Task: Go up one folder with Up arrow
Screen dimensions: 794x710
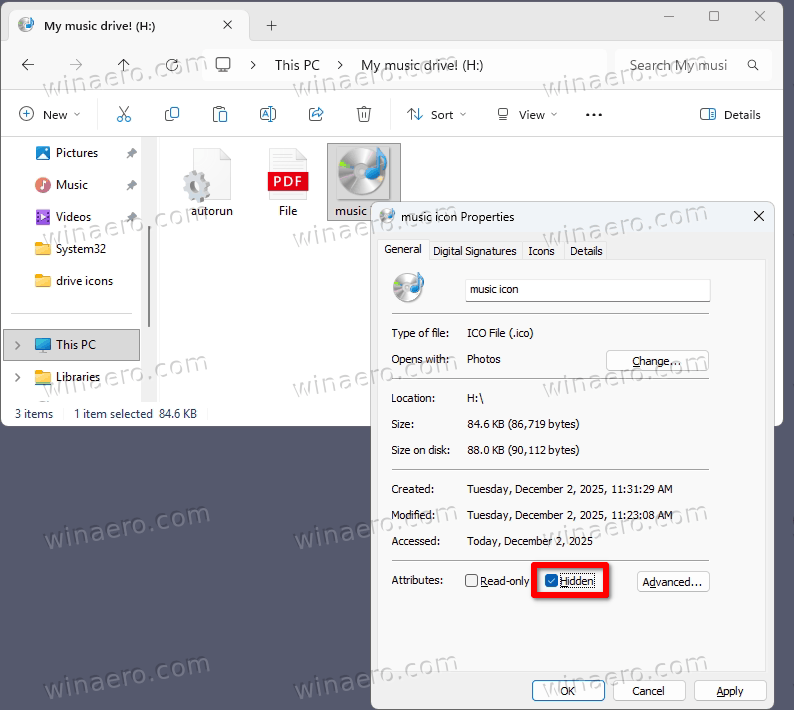Action: tap(124, 65)
